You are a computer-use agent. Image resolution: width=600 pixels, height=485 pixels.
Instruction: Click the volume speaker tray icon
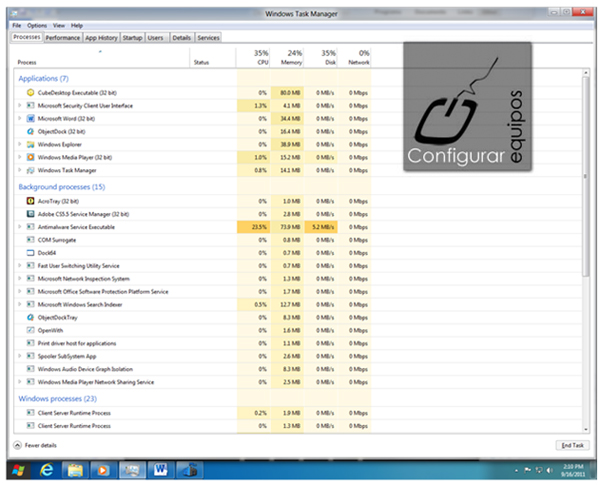point(549,470)
